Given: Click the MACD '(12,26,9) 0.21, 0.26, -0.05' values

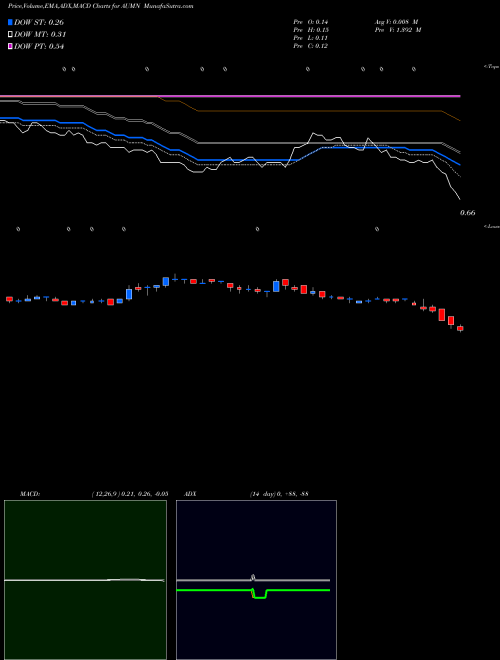Looking at the screenshot, I should pos(130,494).
